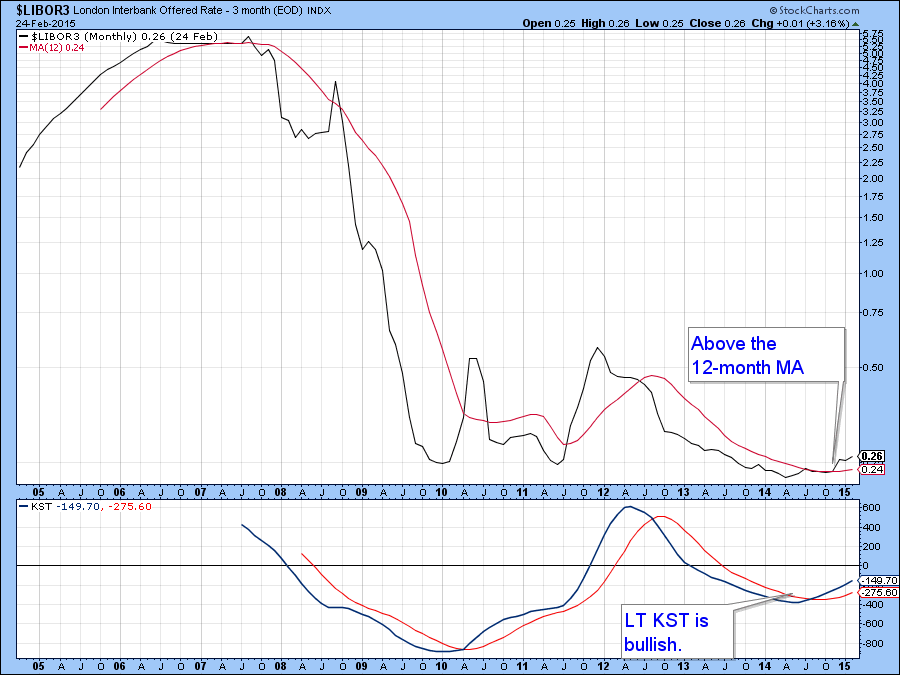Viewport: 900px width, 675px height.
Task: Click the red -275.60 signal value label
Action: tap(874, 593)
